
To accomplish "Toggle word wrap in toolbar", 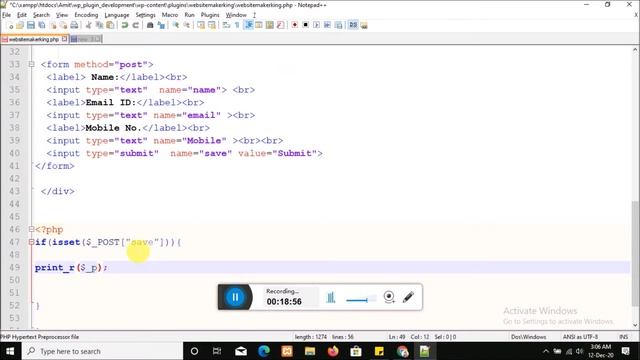I will pos(226,25).
